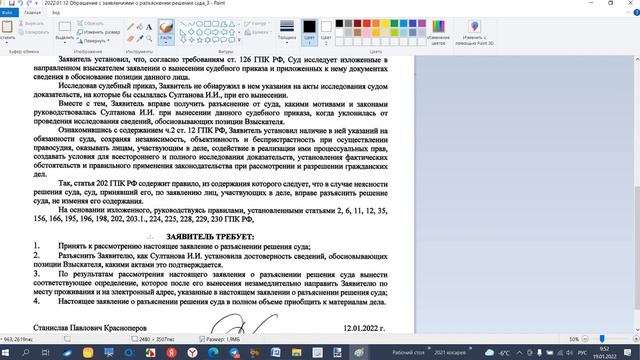Open the Rotate dropdown
Screen dimensions: 640x360
coord(93,40)
